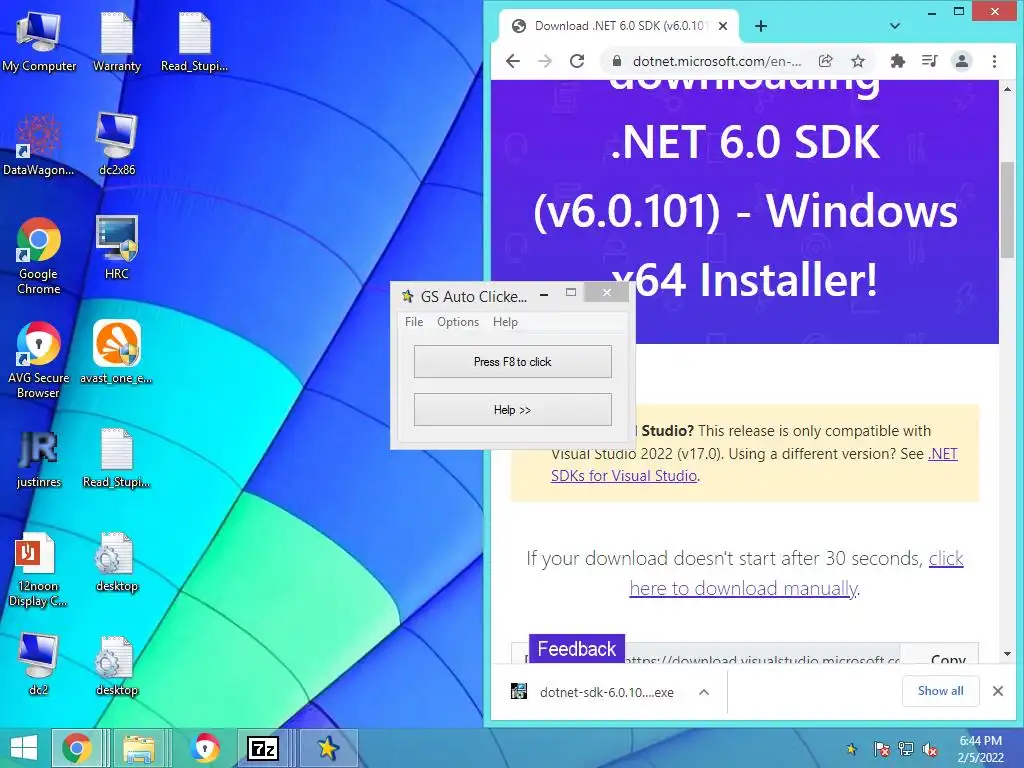Share this page from the address bar
Screen dimensions: 1024x768
[825, 61]
